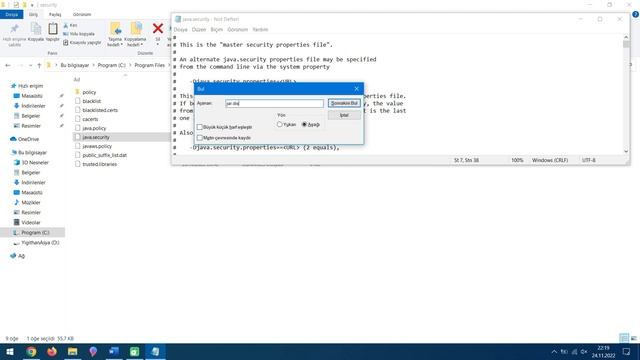Click İptal button in Find dialog

click(344, 115)
